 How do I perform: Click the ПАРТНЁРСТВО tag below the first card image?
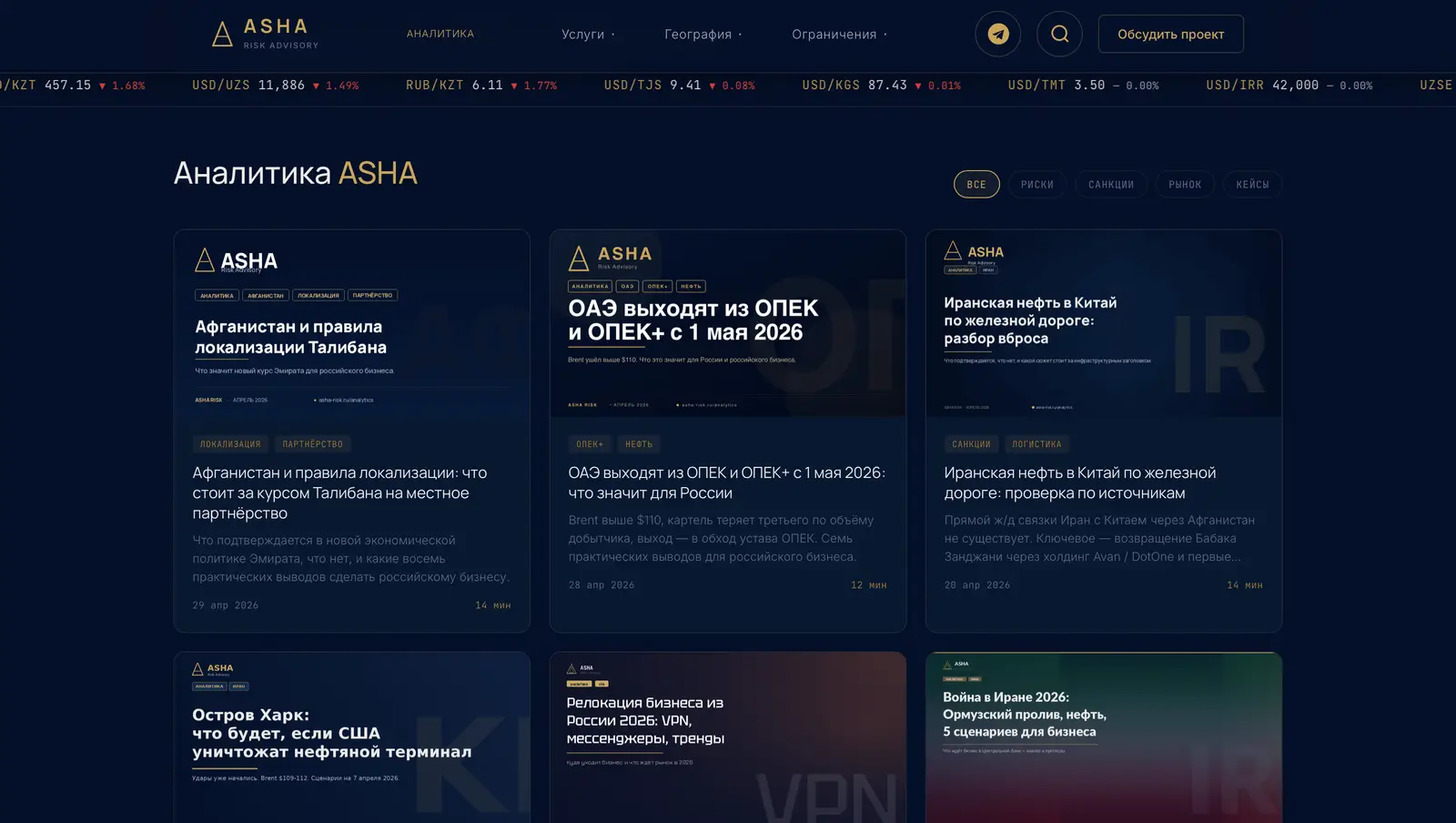[313, 444]
